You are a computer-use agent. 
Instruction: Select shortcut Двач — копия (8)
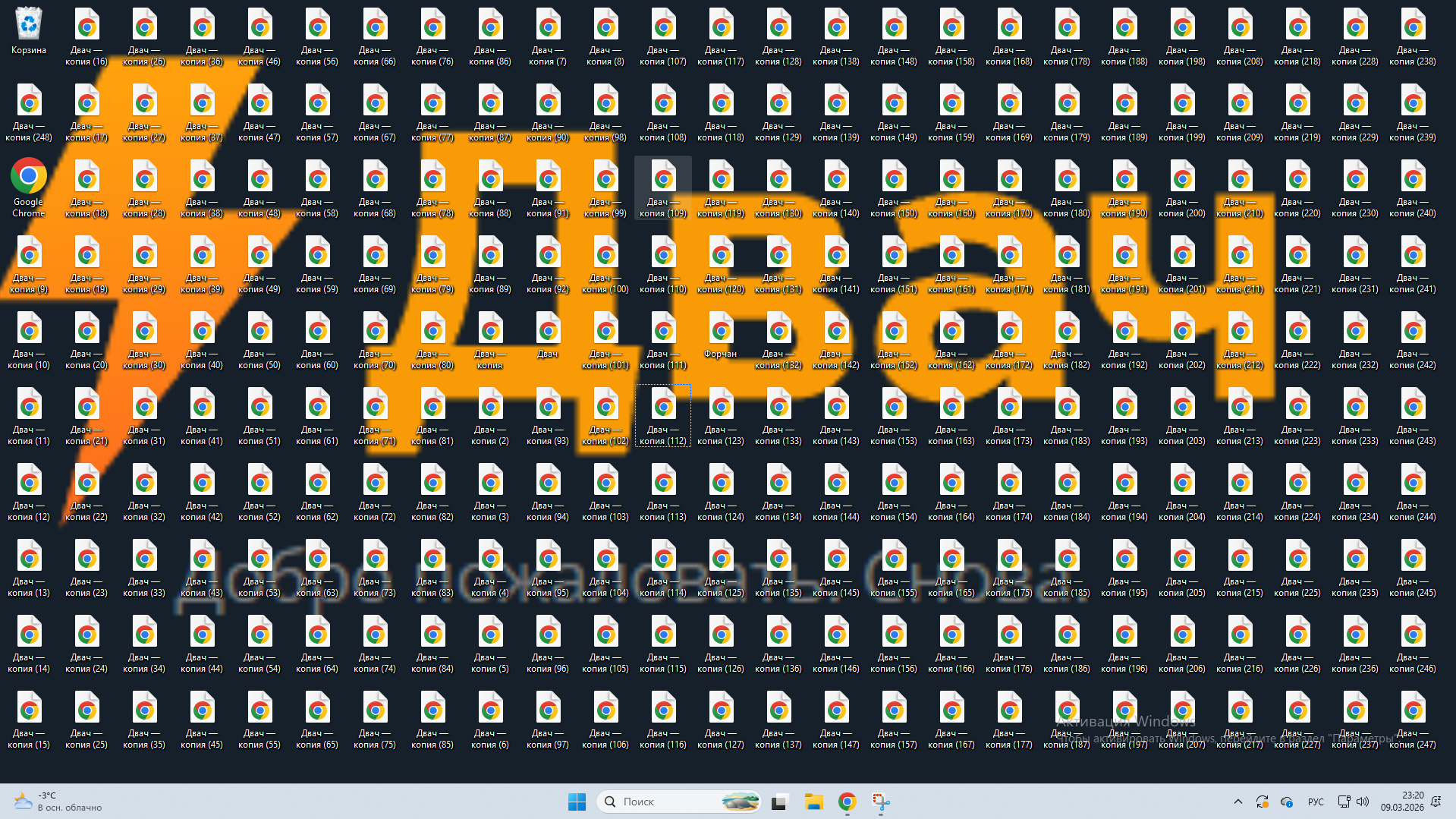605,36
